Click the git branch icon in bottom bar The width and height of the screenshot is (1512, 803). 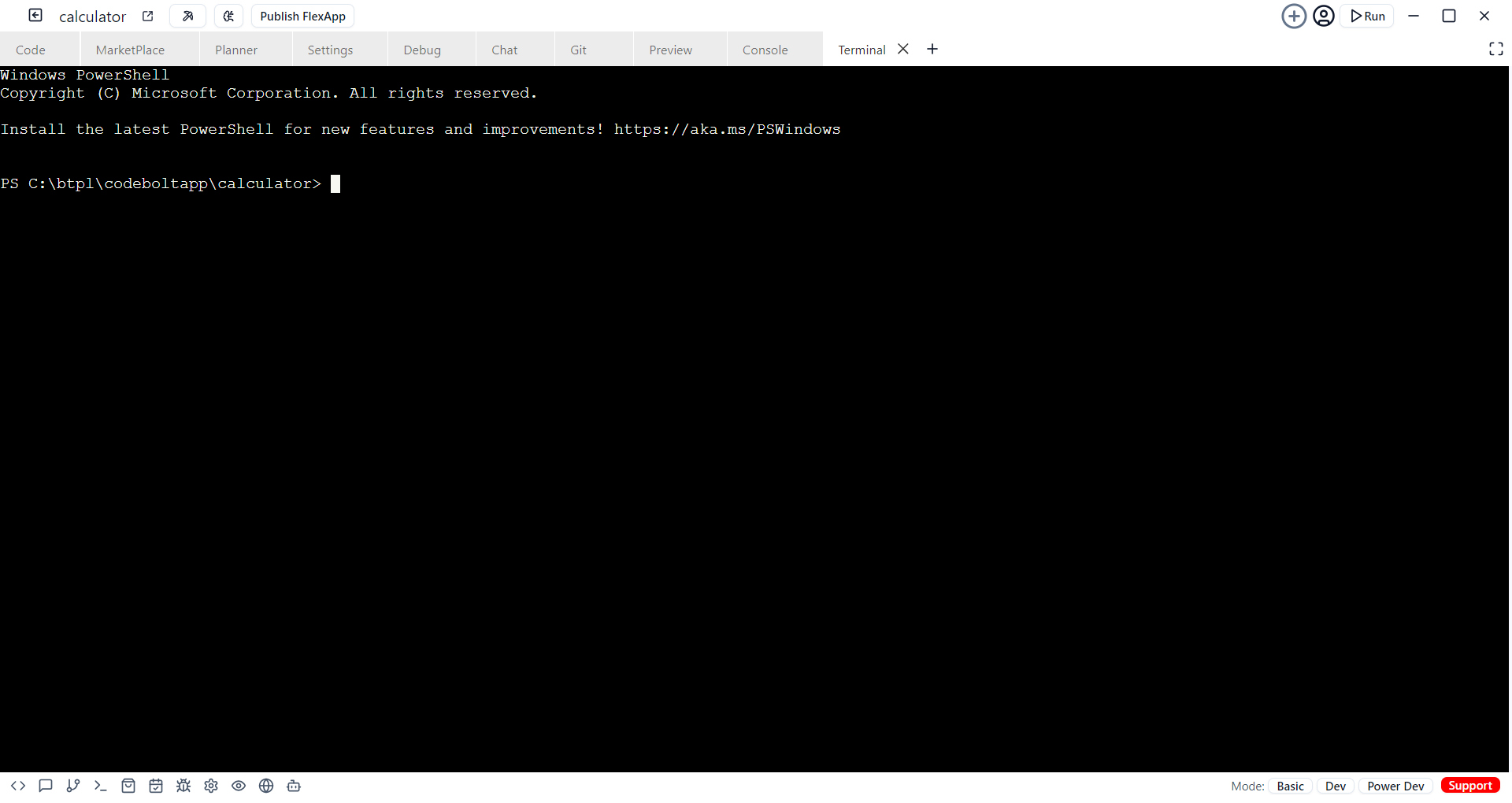[x=73, y=786]
